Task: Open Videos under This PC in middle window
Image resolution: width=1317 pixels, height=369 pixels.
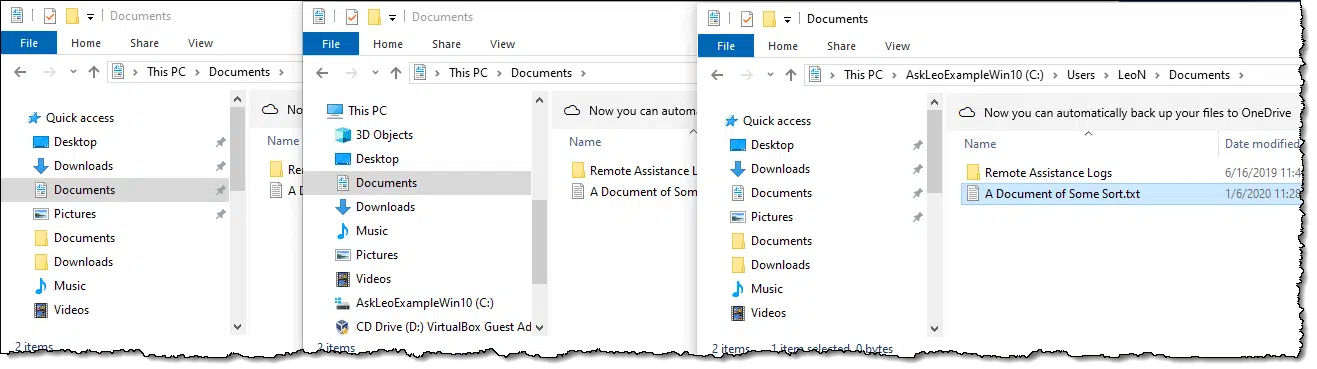Action: tap(373, 279)
